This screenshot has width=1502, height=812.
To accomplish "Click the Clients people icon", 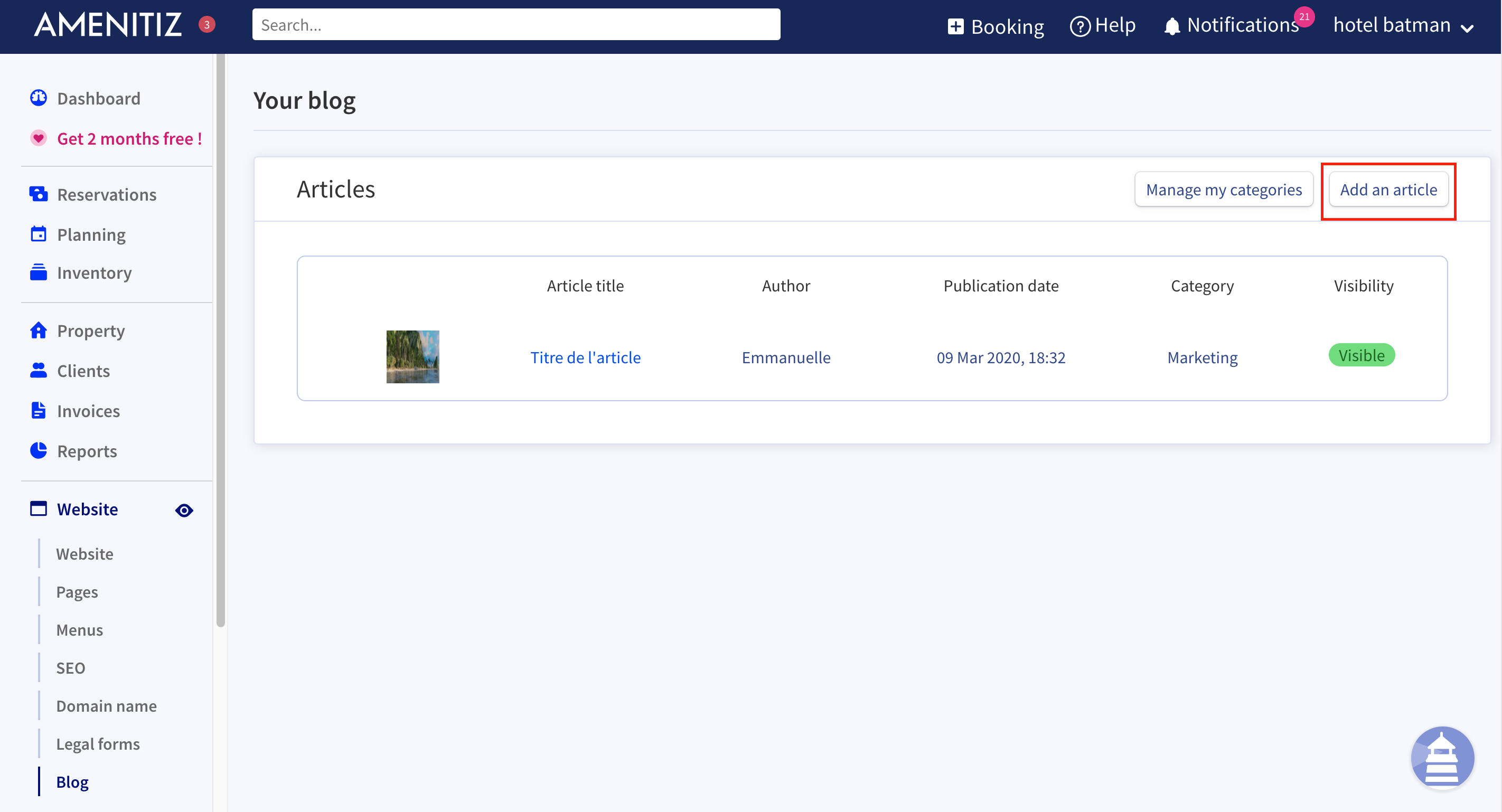I will 39,370.
